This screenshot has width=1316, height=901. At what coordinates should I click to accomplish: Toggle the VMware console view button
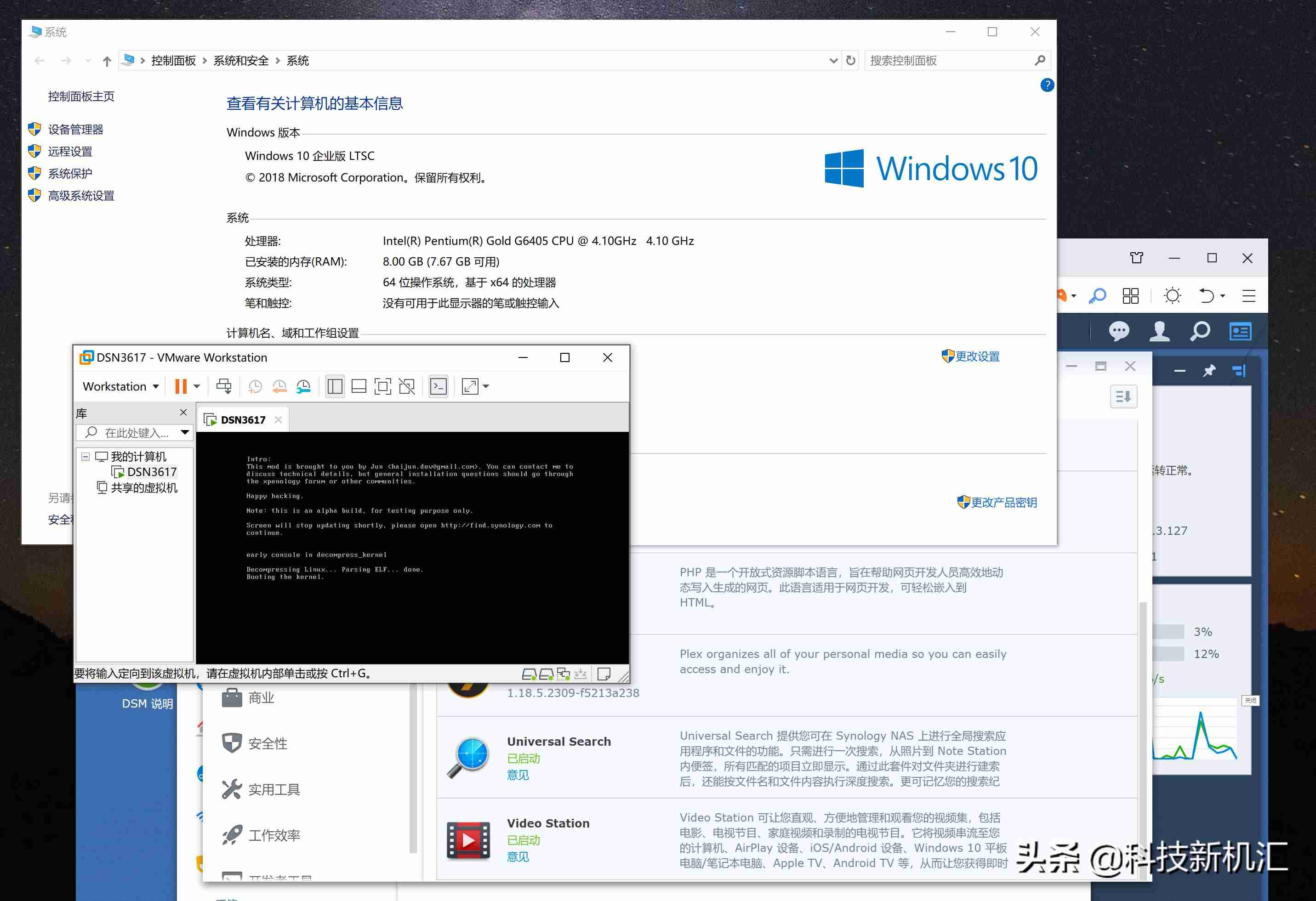click(439, 386)
